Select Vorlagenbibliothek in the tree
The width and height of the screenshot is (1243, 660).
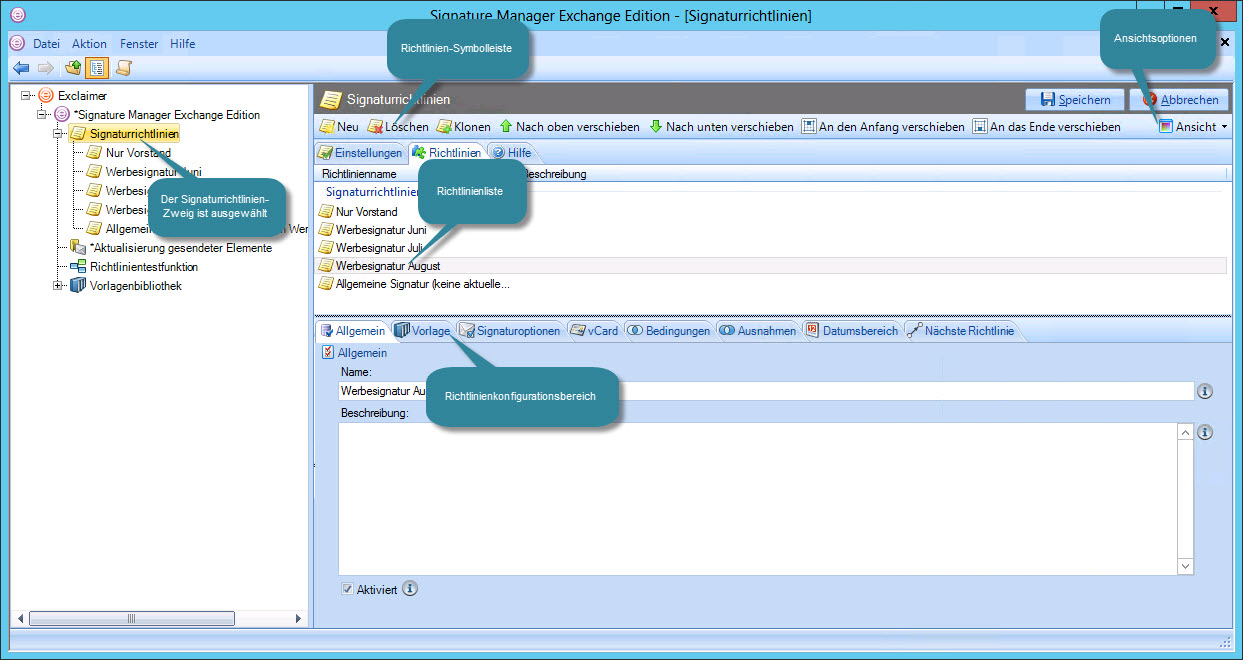click(135, 286)
